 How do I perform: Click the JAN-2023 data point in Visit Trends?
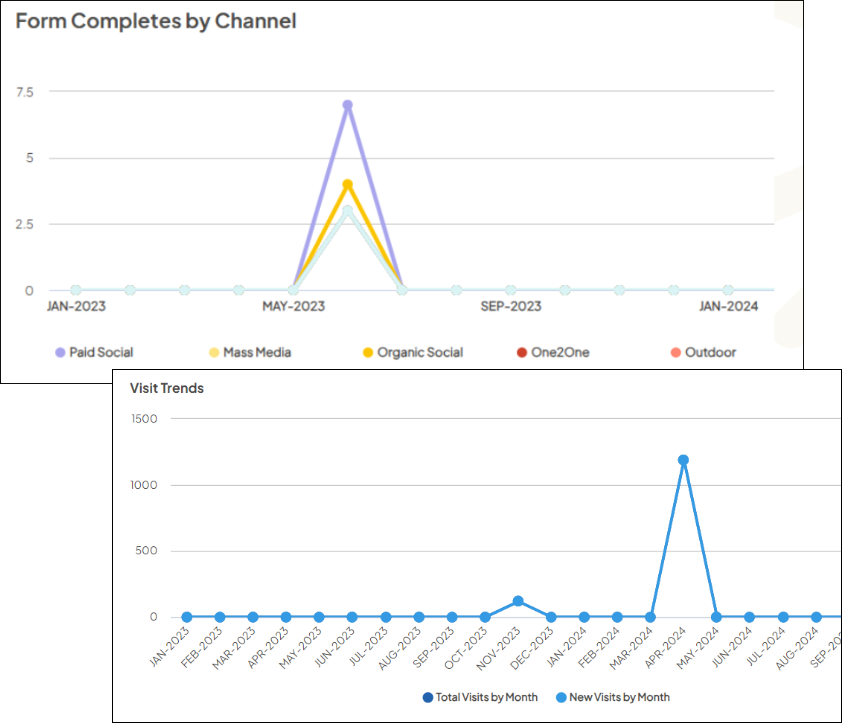(x=187, y=617)
